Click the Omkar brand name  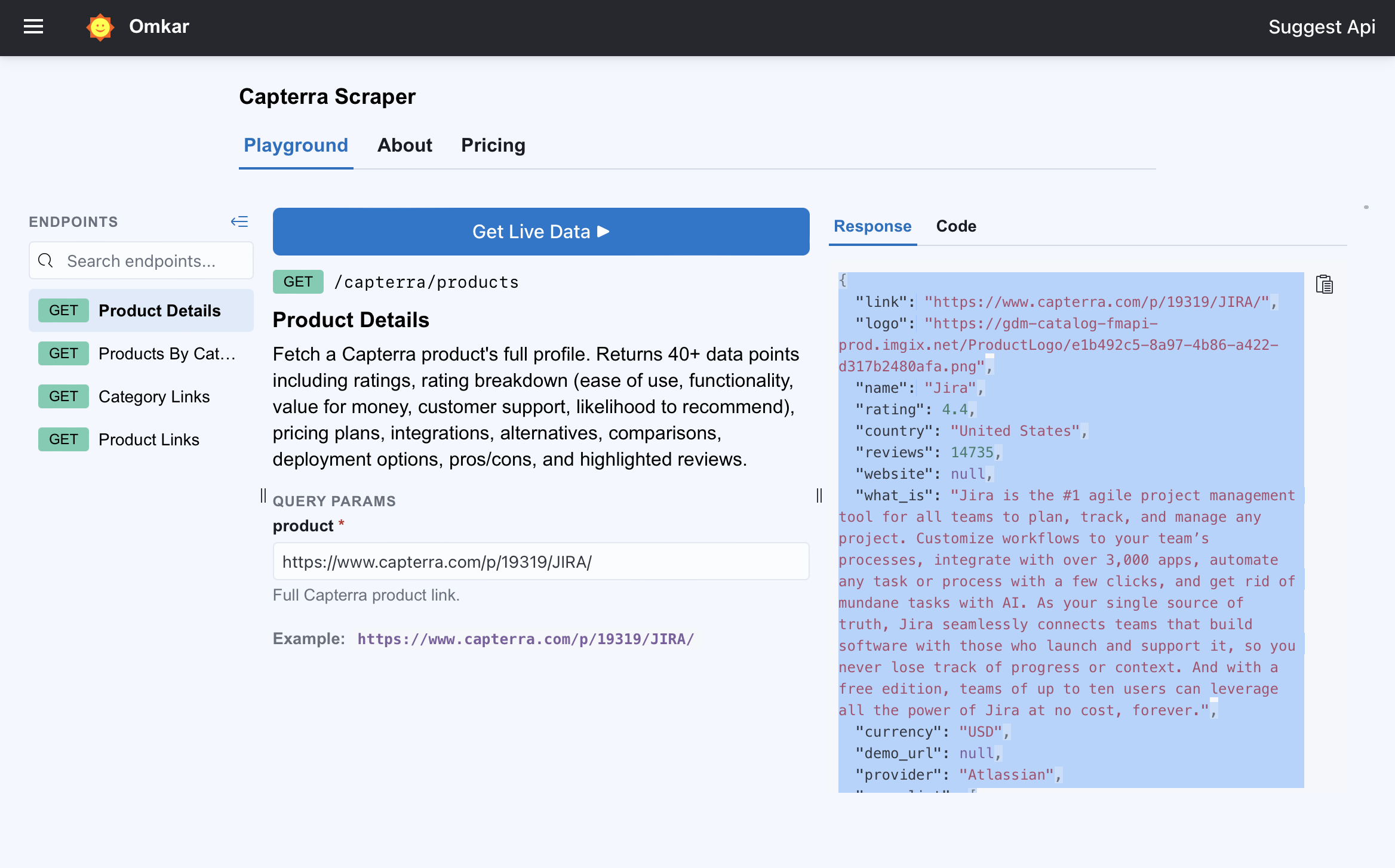coord(159,27)
